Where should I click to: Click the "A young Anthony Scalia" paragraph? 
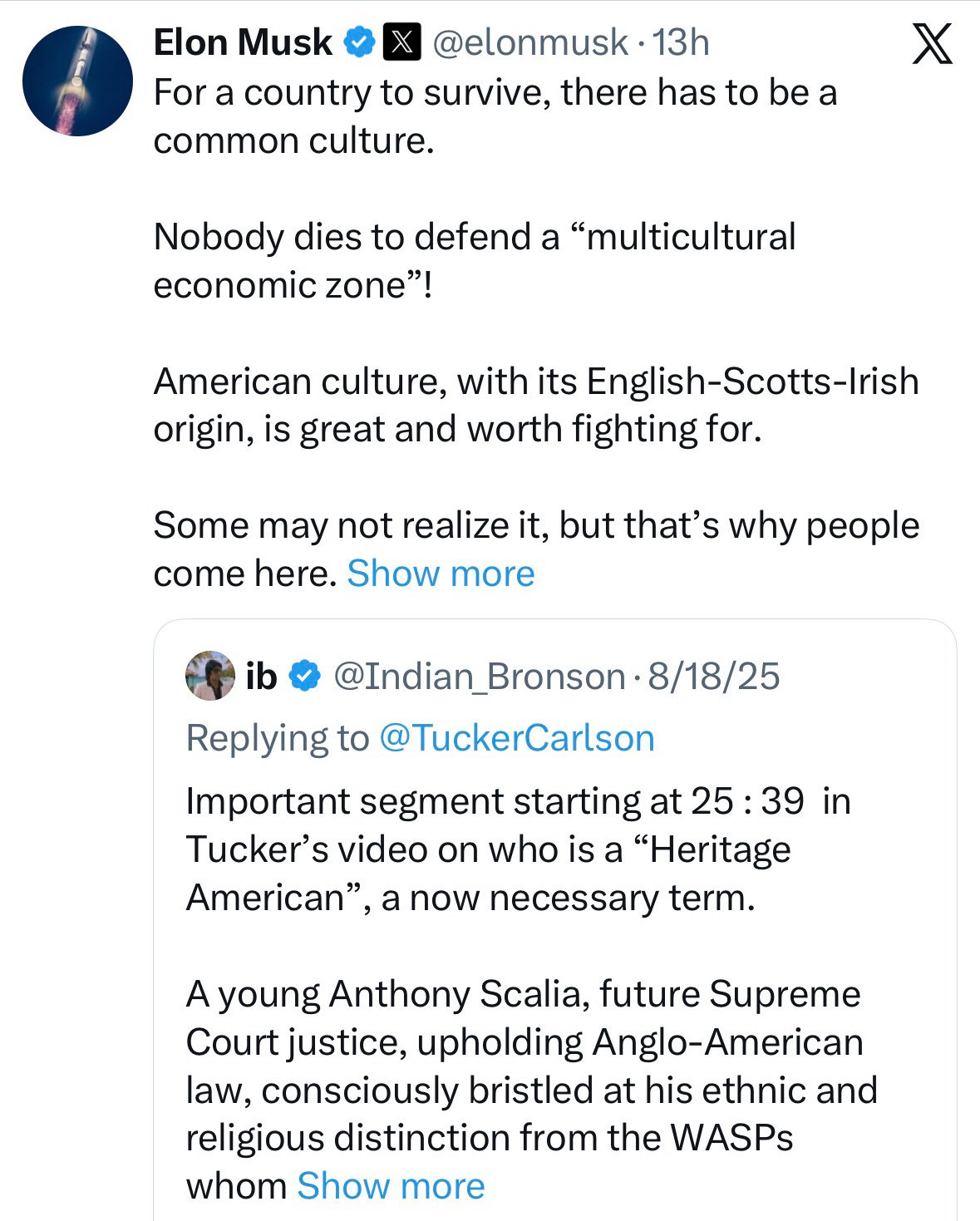click(x=530, y=1066)
